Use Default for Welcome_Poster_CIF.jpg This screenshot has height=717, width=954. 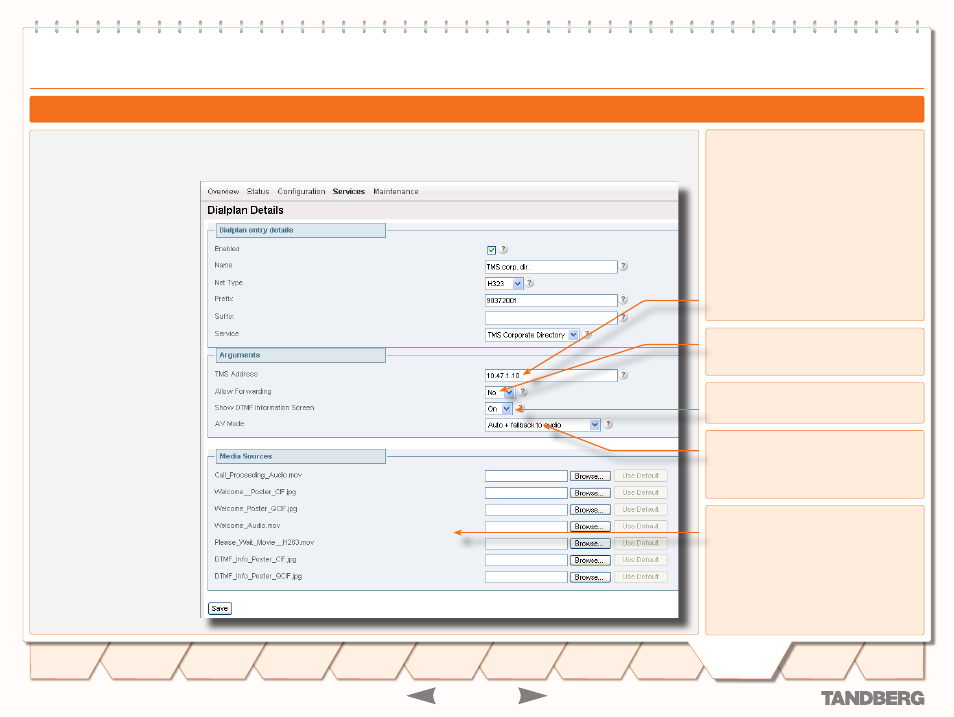[641, 492]
